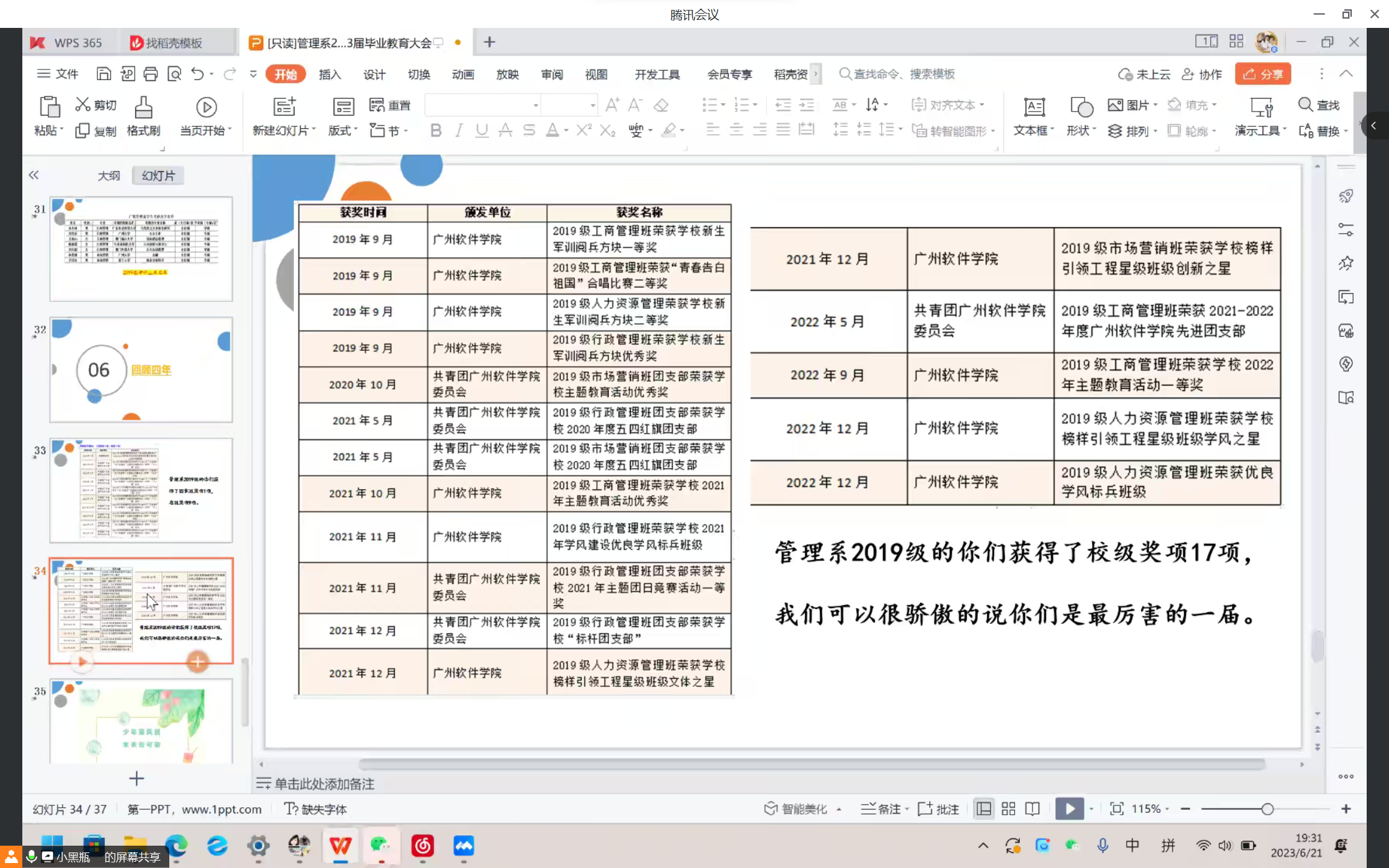Start slideshow from current page icon
The width and height of the screenshot is (1389, 868).
pyautogui.click(x=206, y=107)
